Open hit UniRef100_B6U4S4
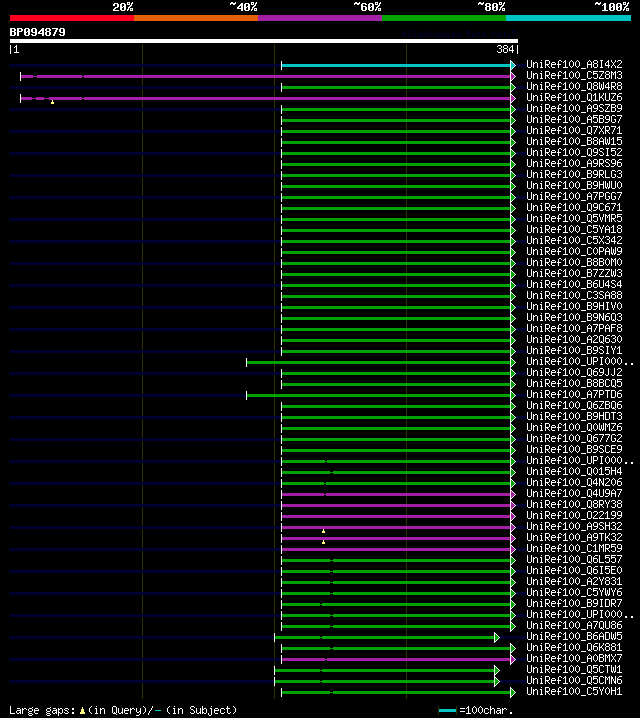The image size is (640, 718). [574, 284]
